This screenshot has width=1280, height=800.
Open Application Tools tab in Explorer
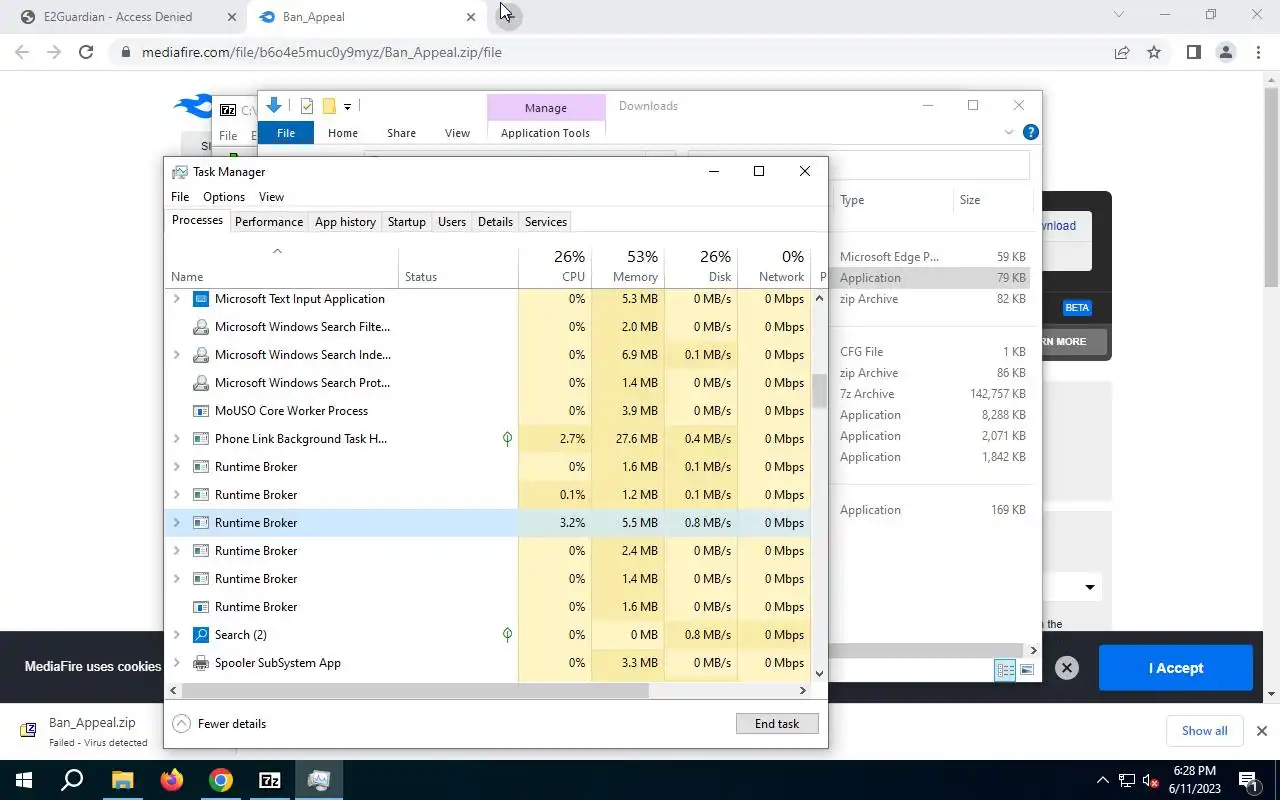click(x=545, y=133)
